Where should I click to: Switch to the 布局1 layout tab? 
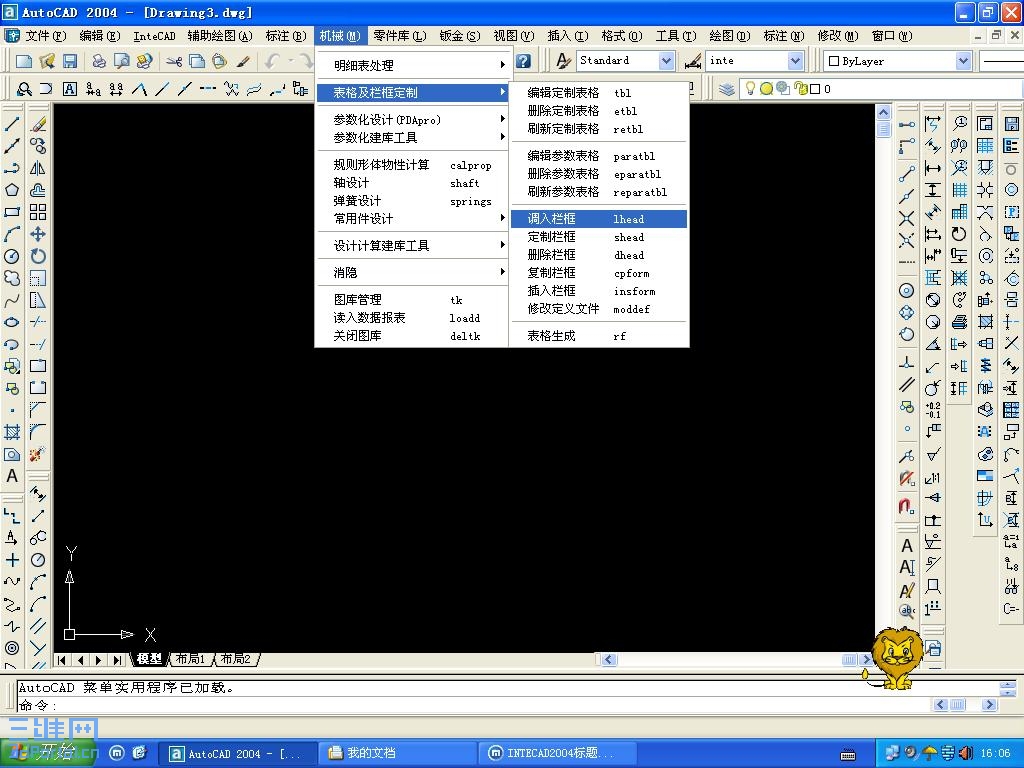[x=190, y=659]
